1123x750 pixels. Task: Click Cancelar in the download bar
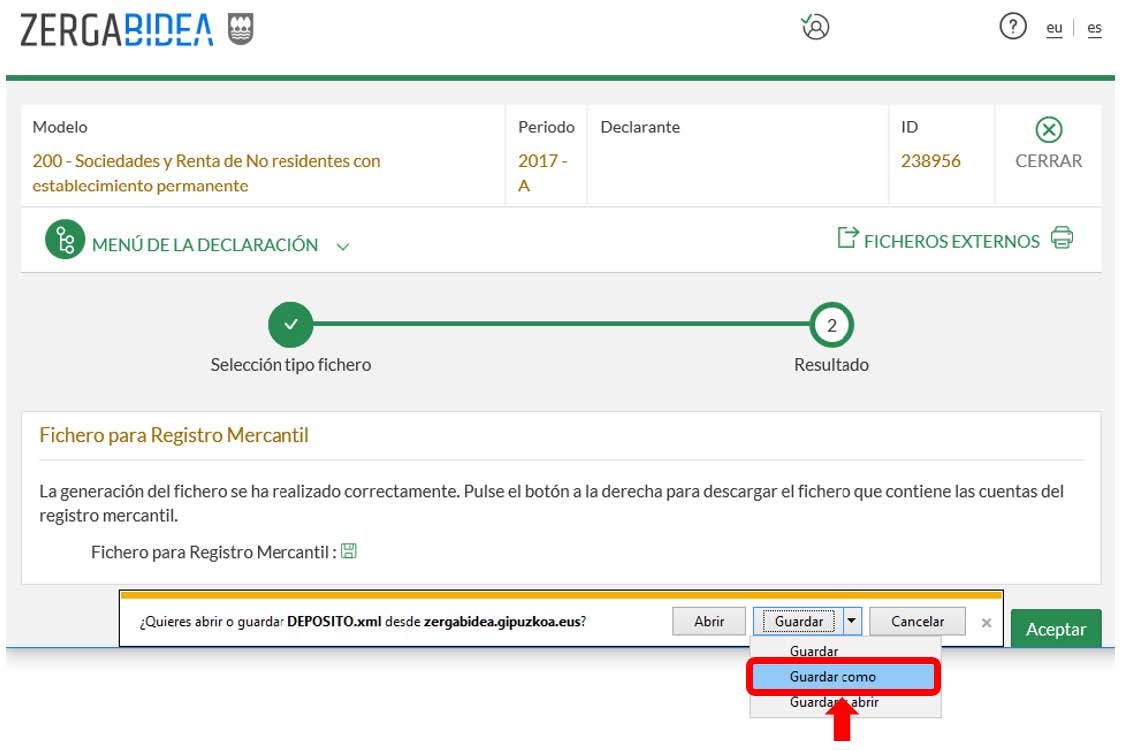(917, 621)
